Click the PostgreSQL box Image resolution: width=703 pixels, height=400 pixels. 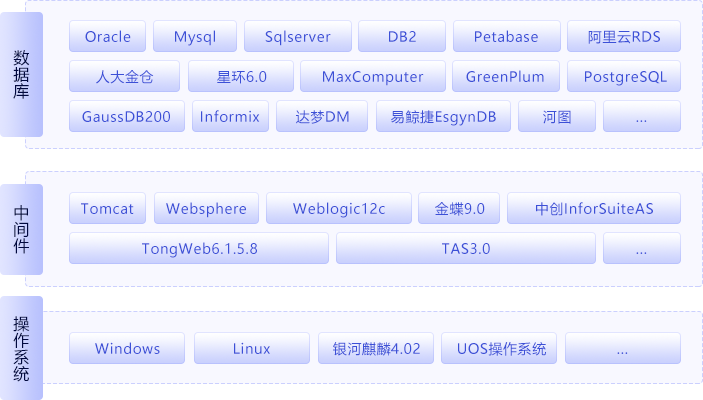624,77
